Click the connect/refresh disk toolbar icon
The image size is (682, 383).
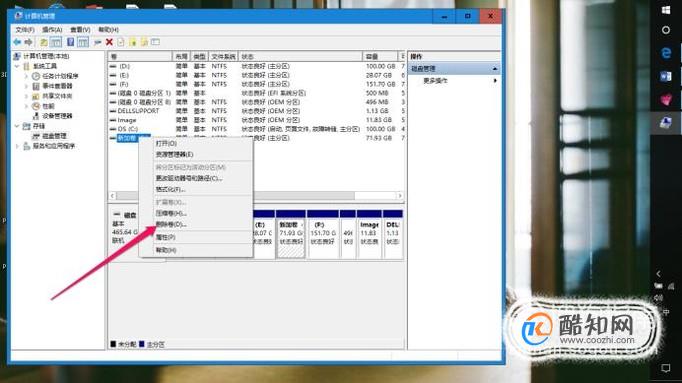97,42
